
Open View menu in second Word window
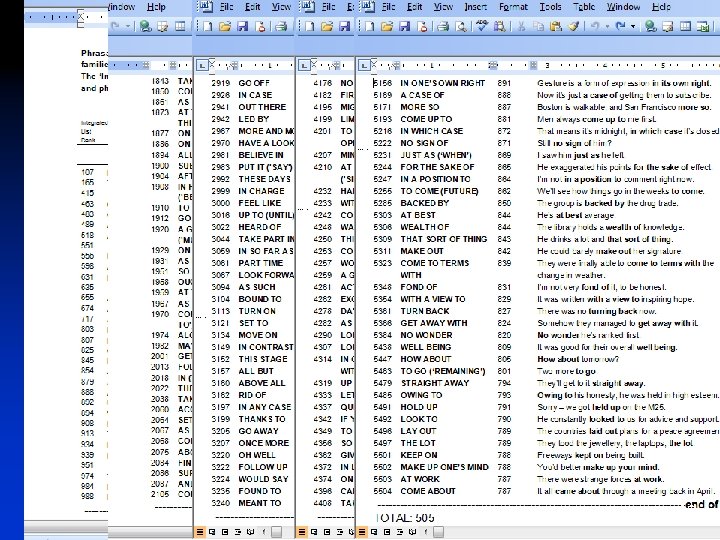coord(281,7)
